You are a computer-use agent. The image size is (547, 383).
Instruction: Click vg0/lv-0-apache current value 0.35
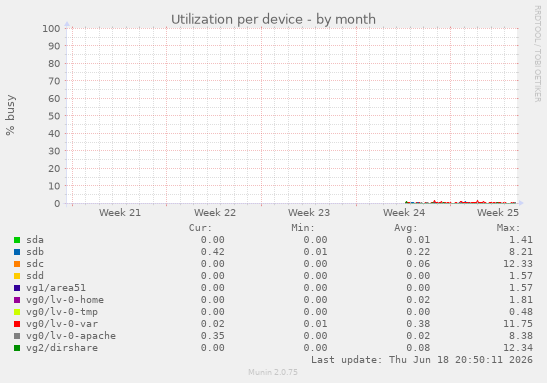tap(212, 336)
